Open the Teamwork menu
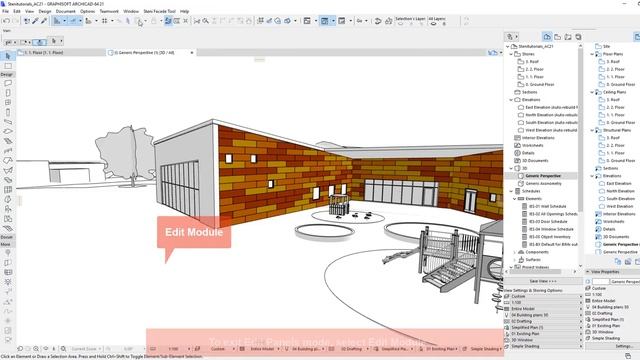Screen dimensions: 640x360 point(109,11)
